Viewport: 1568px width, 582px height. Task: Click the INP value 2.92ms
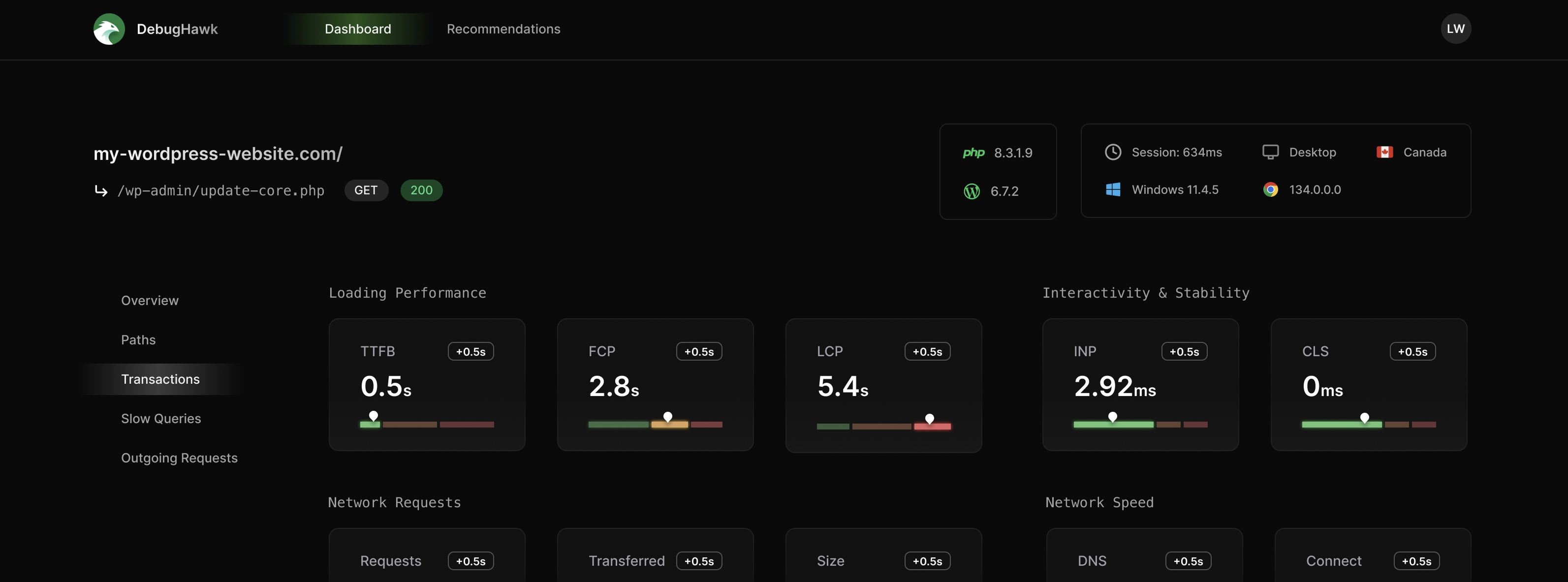point(1115,387)
